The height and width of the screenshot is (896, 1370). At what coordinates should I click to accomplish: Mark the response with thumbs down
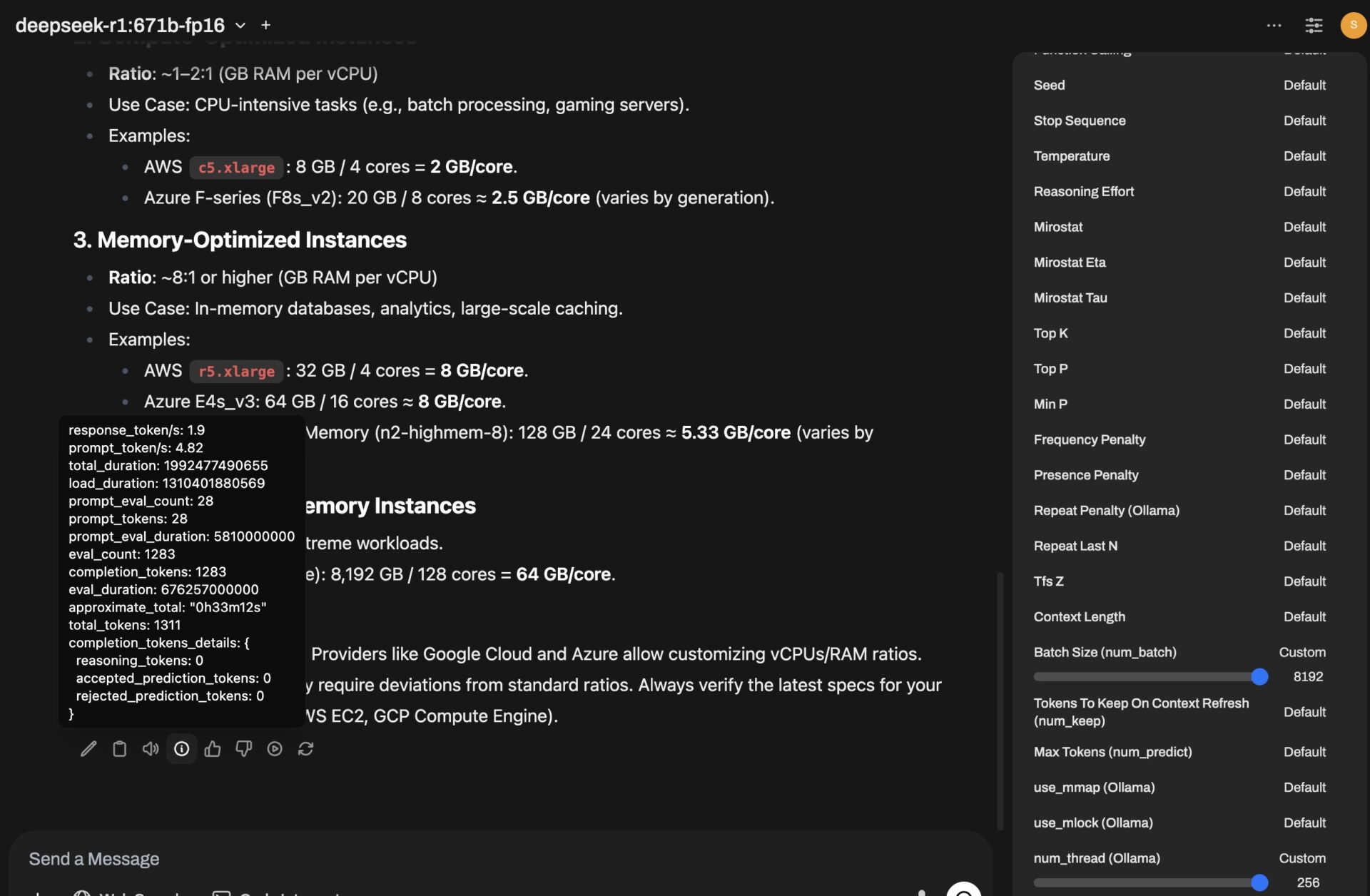click(x=244, y=748)
